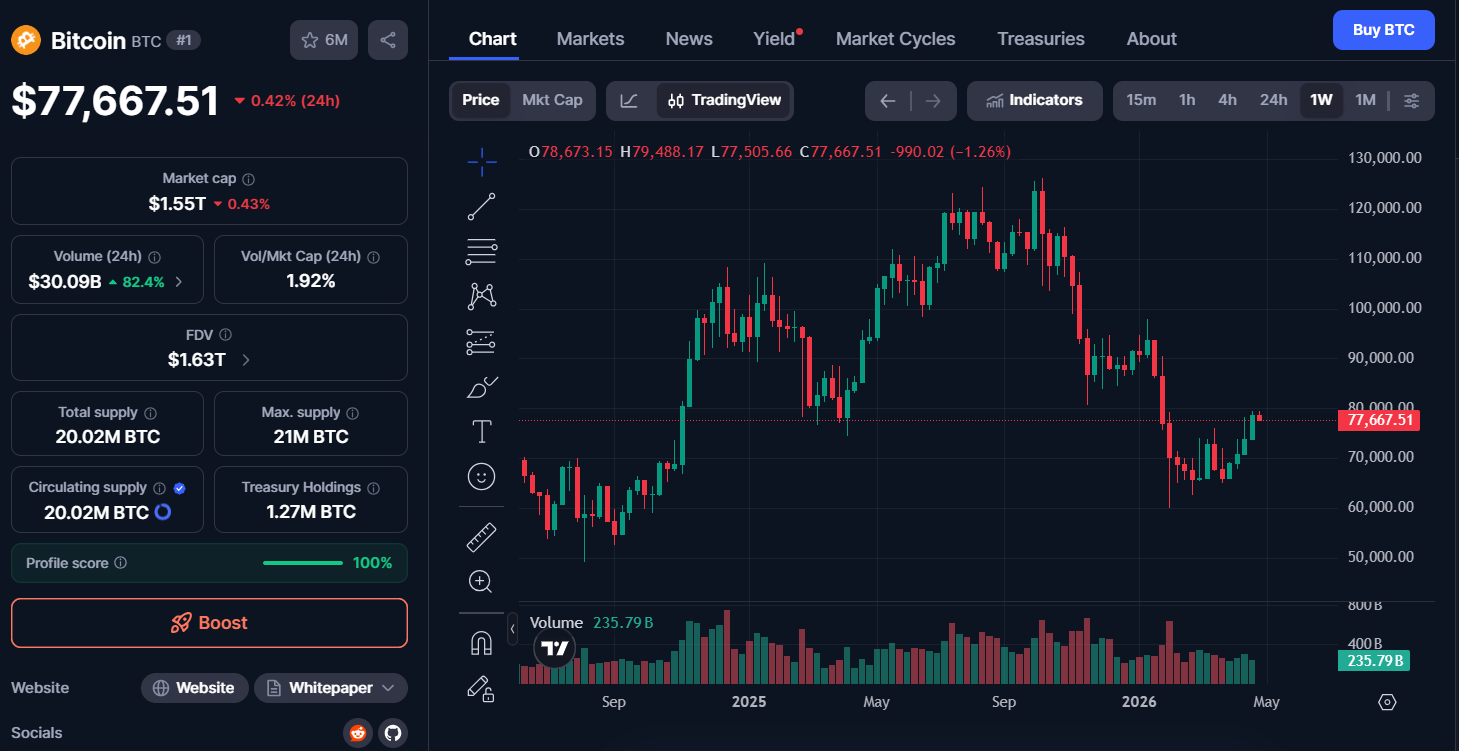Viewport: 1459px width, 751px height.
Task: Share the Bitcoin page
Action: point(388,40)
